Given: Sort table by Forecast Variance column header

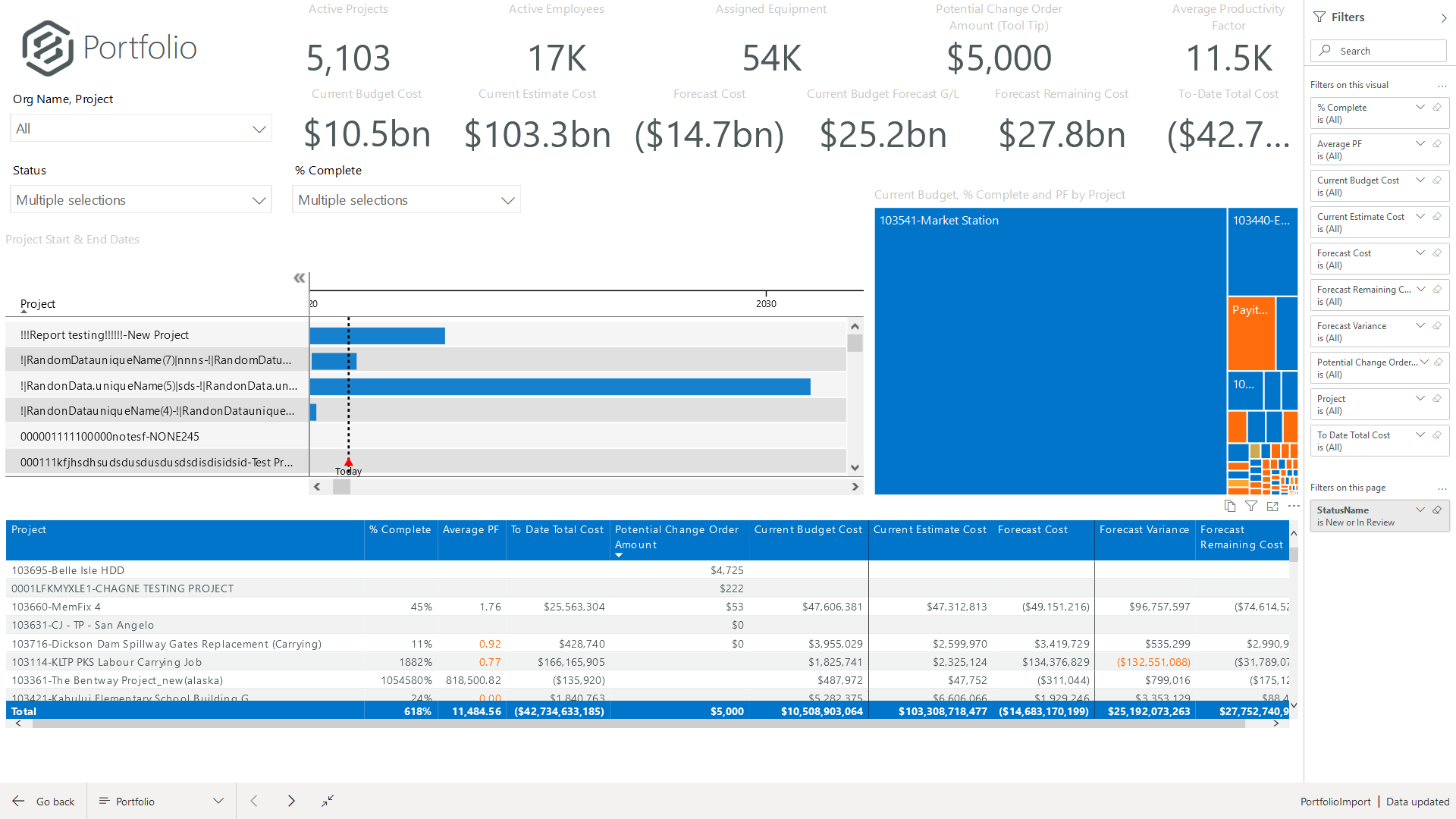Looking at the screenshot, I should click(x=1144, y=530).
